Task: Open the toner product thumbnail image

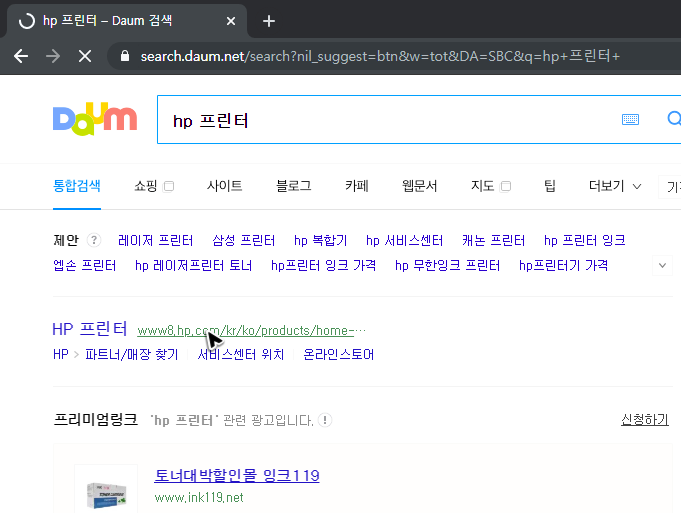Action: (106, 489)
